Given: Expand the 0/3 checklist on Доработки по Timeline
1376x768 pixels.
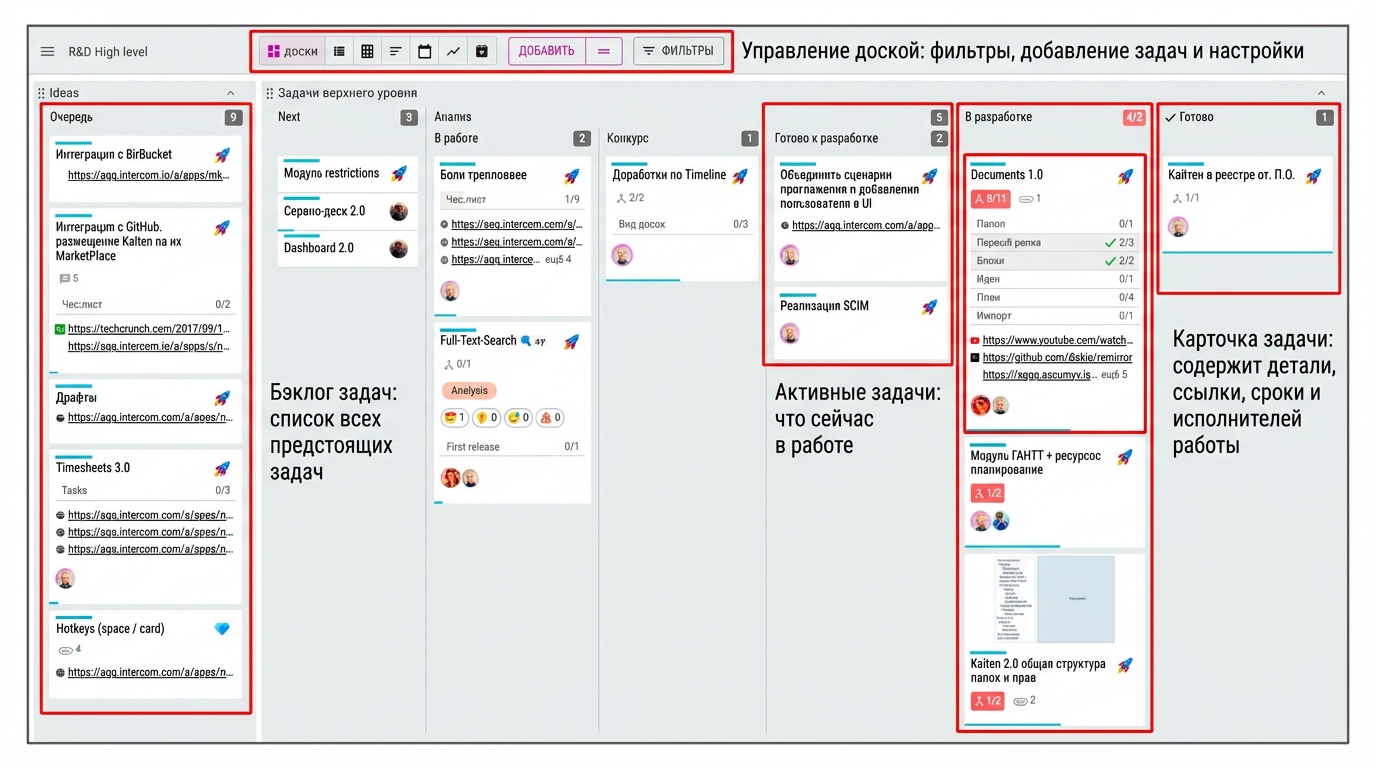Looking at the screenshot, I should coord(683,224).
